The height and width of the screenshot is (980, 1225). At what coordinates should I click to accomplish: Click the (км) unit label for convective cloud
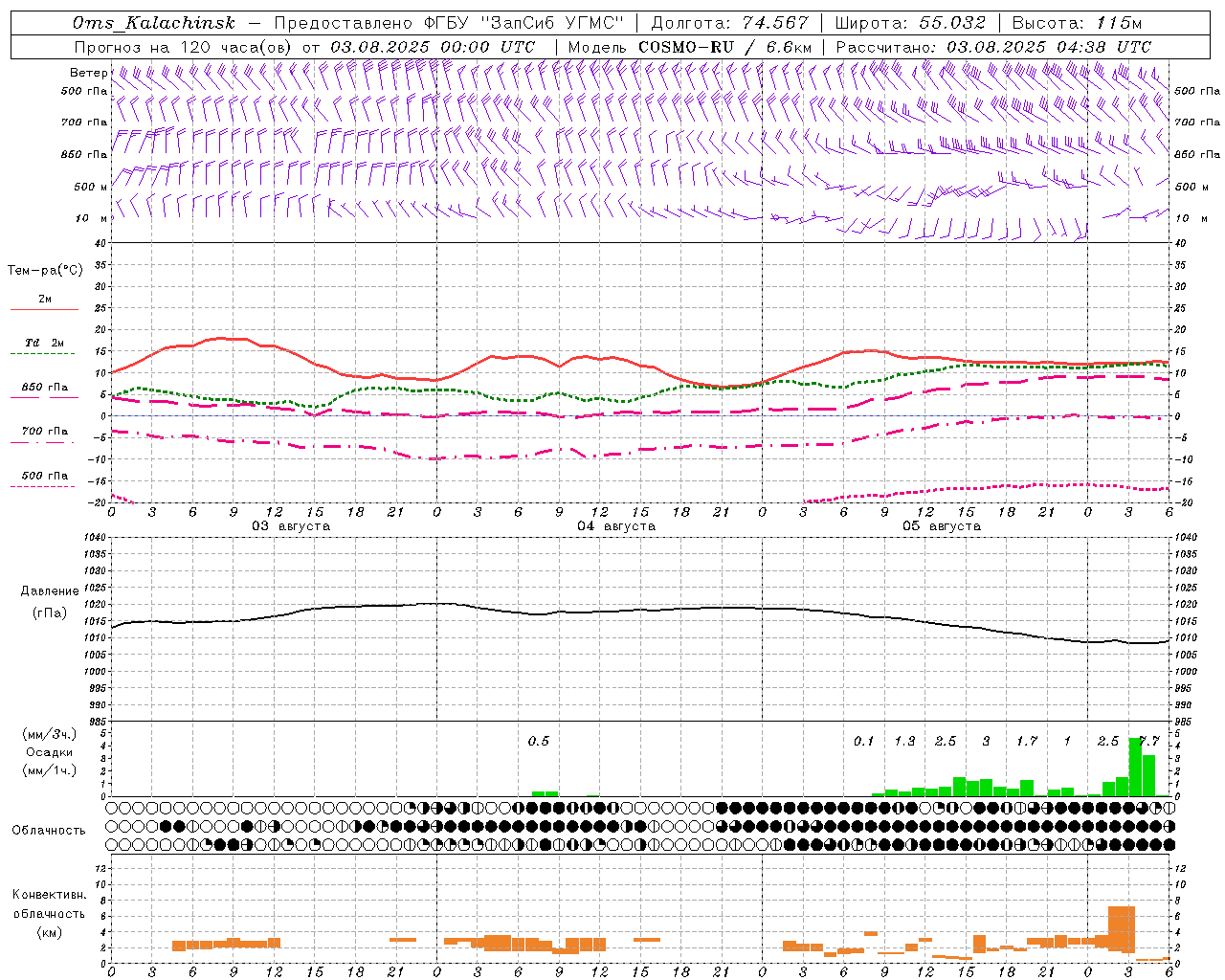tap(50, 932)
